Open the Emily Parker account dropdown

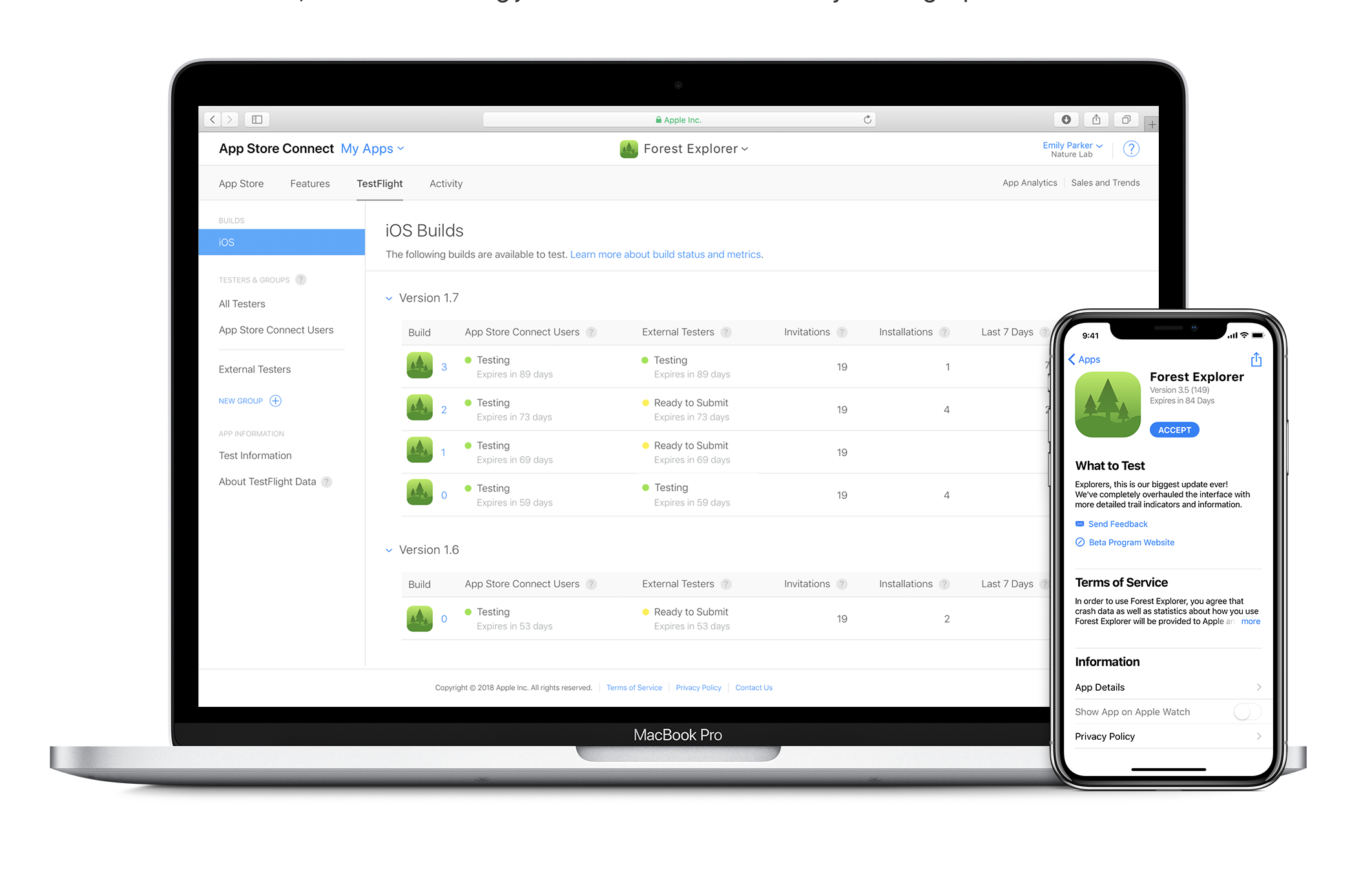[1072, 145]
